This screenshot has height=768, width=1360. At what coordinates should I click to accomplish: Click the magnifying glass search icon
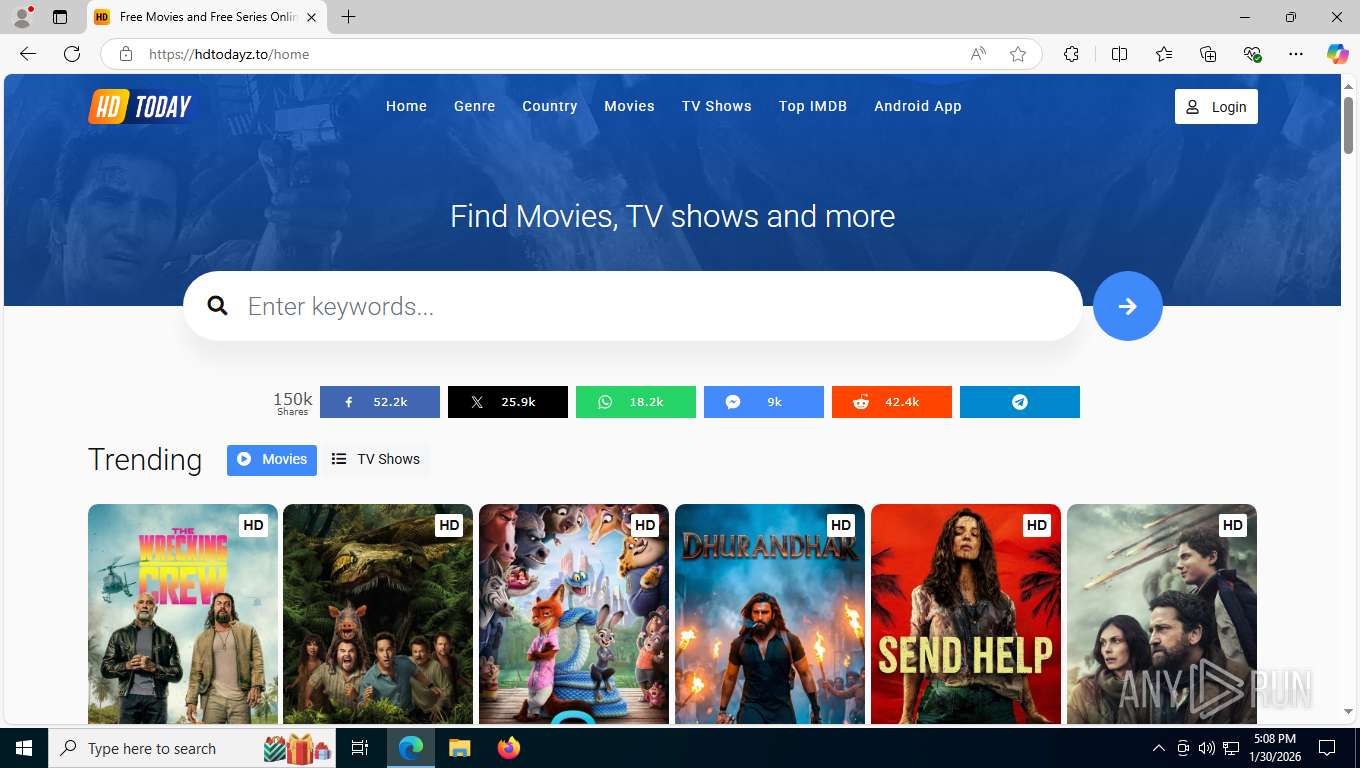click(x=218, y=306)
